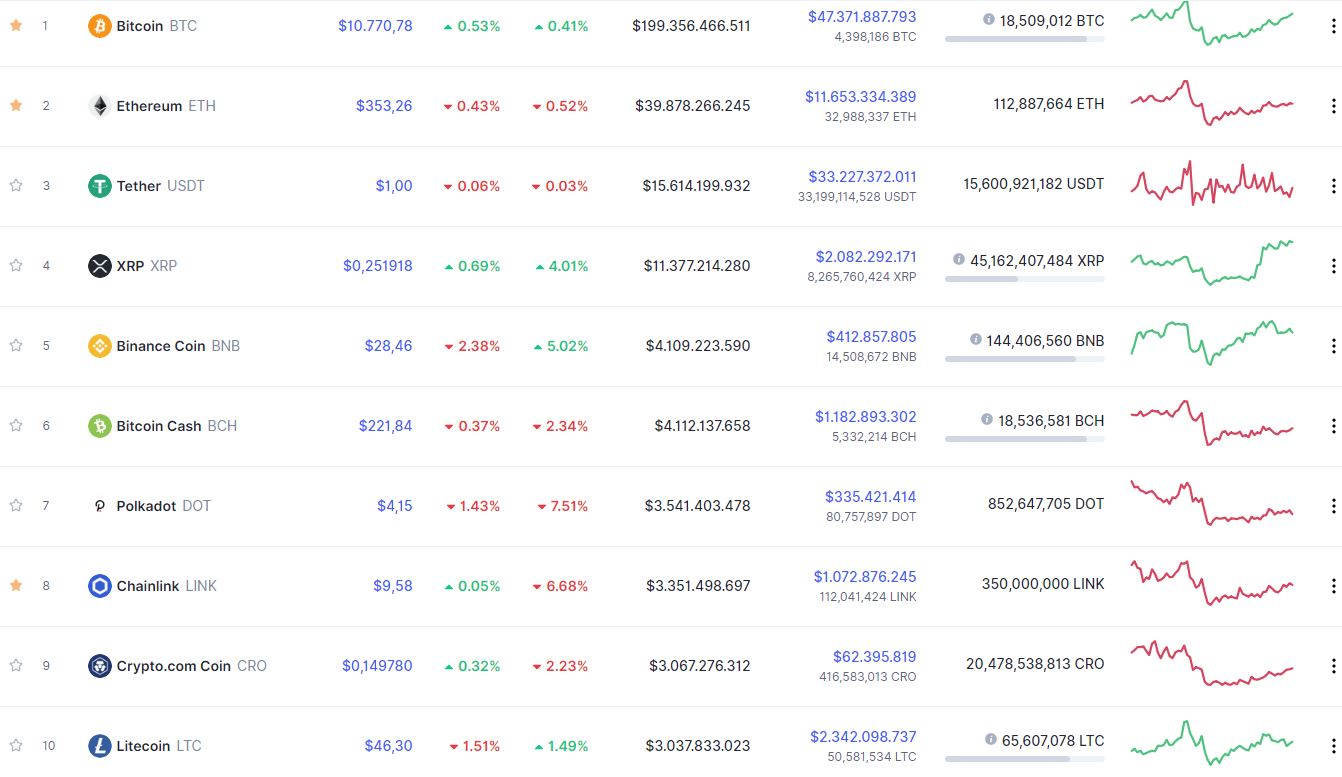Screen dimensions: 1342x777
Task: Click the info icon beside 18,536,581 BCH
Action: pyautogui.click(x=987, y=419)
